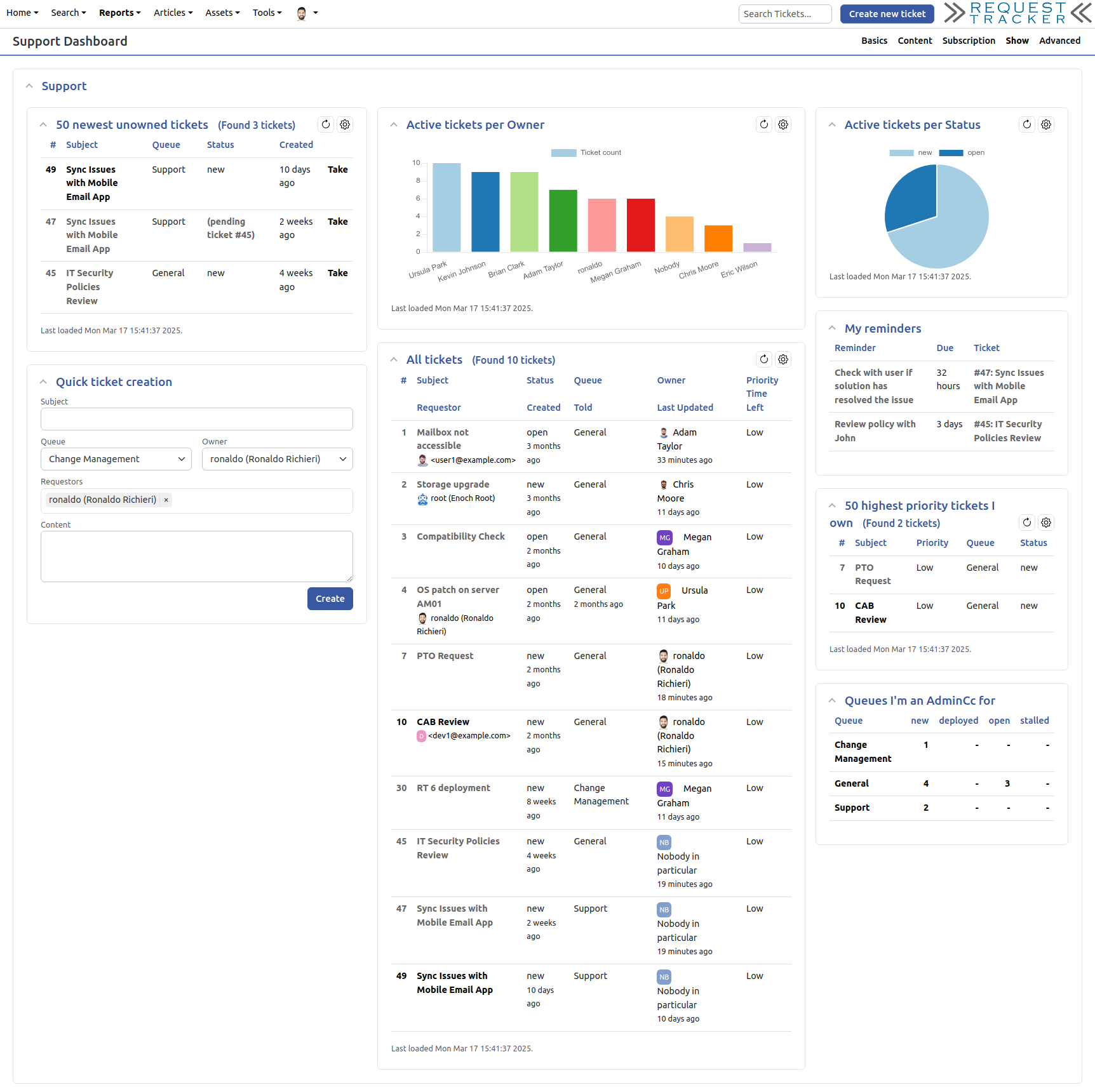Open the Subscription dashboard page

point(969,41)
